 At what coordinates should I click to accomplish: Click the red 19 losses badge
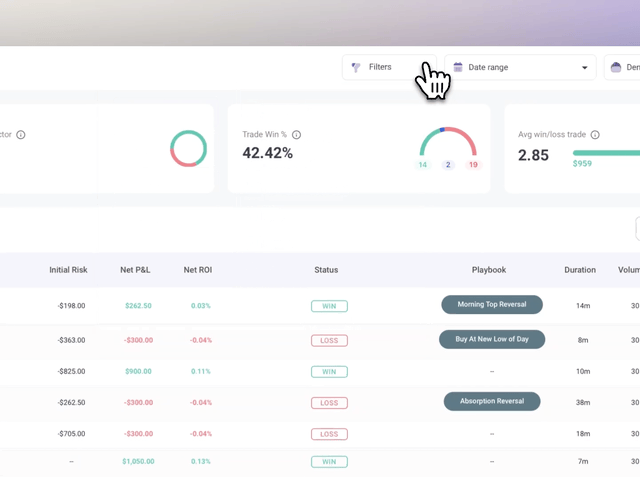473,165
